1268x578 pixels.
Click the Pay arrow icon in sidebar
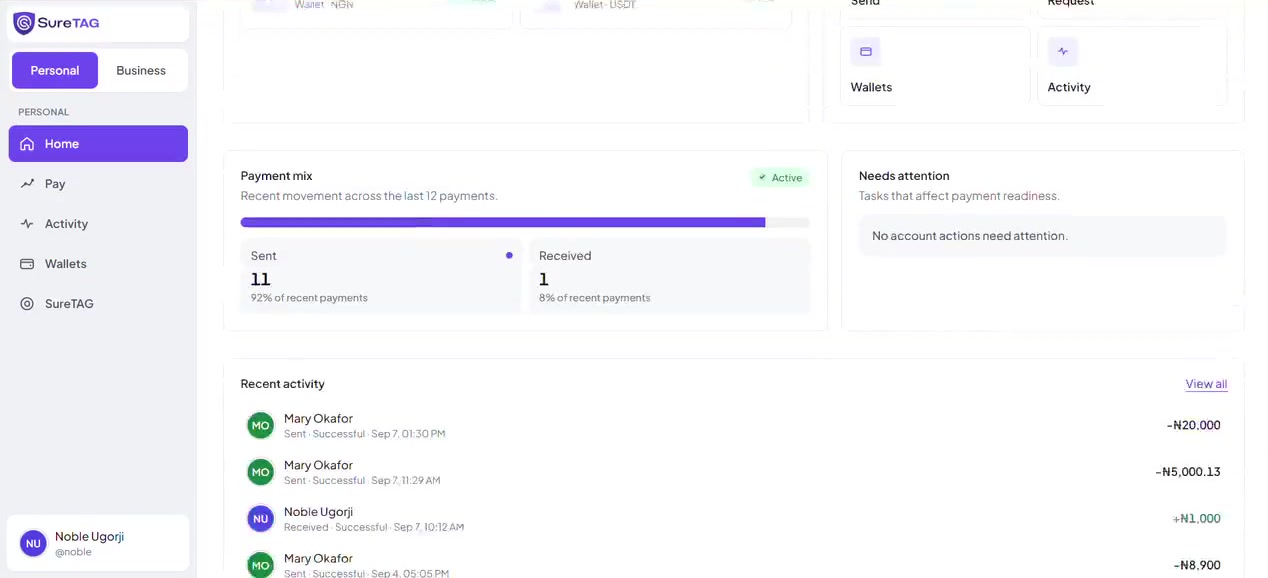tap(27, 184)
